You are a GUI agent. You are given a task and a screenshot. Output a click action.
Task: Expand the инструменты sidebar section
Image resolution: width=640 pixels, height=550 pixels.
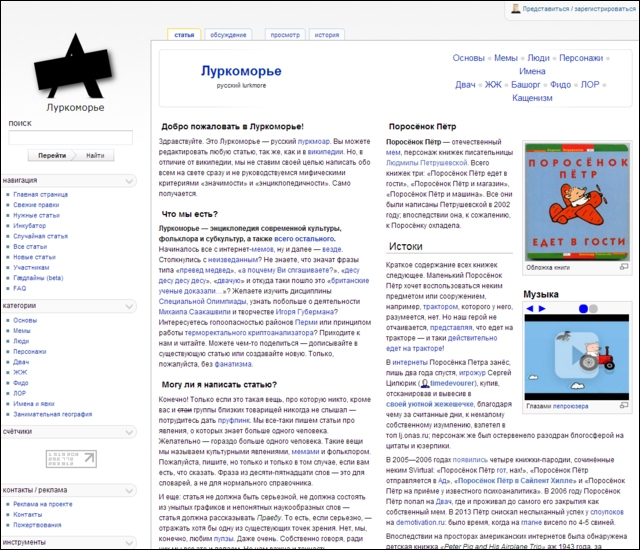tap(131, 541)
